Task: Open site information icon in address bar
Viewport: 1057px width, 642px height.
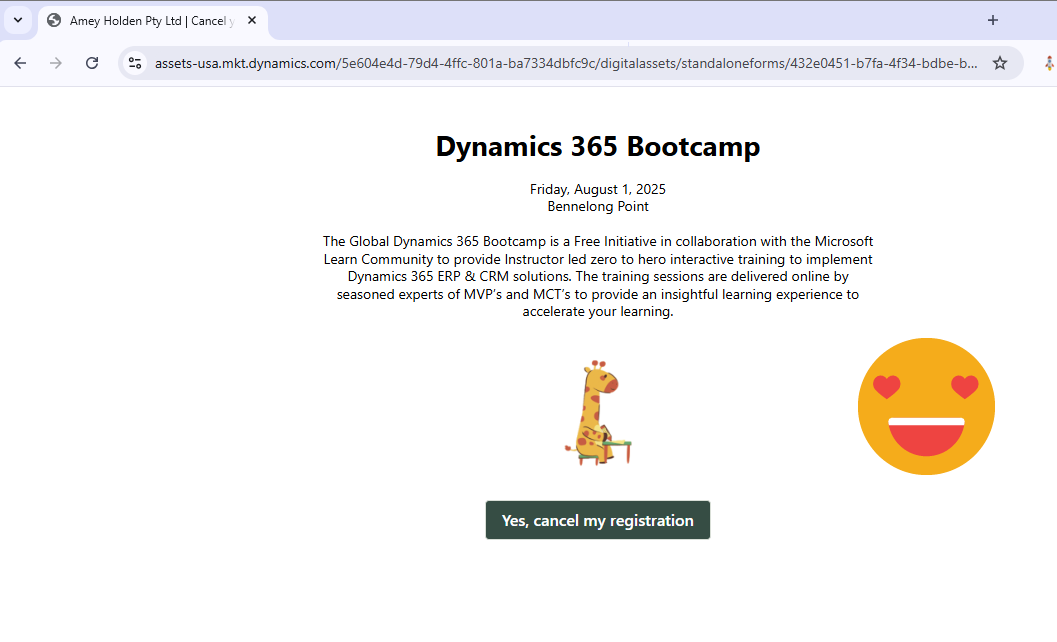Action: 135,63
